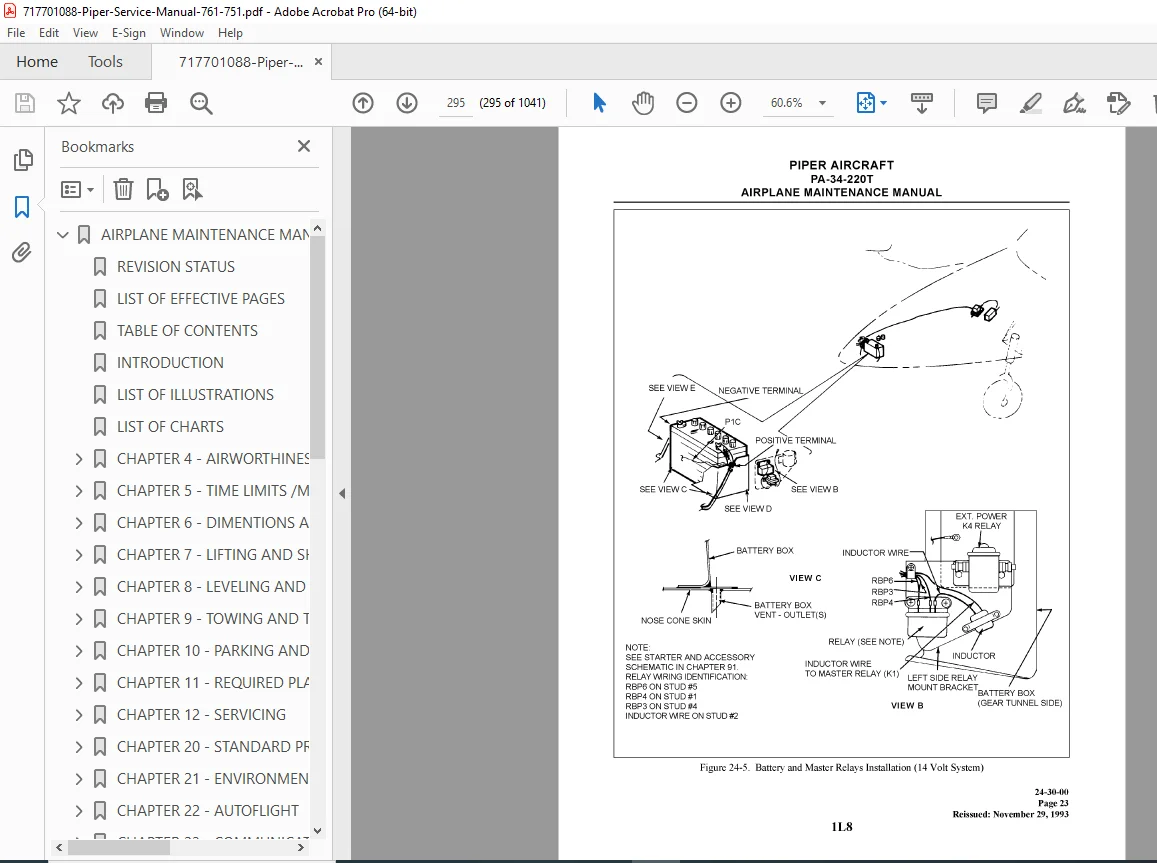The image size is (1157, 863).
Task: Expand CHAPTER 7 - LIFTING bookmark
Action: tap(79, 555)
